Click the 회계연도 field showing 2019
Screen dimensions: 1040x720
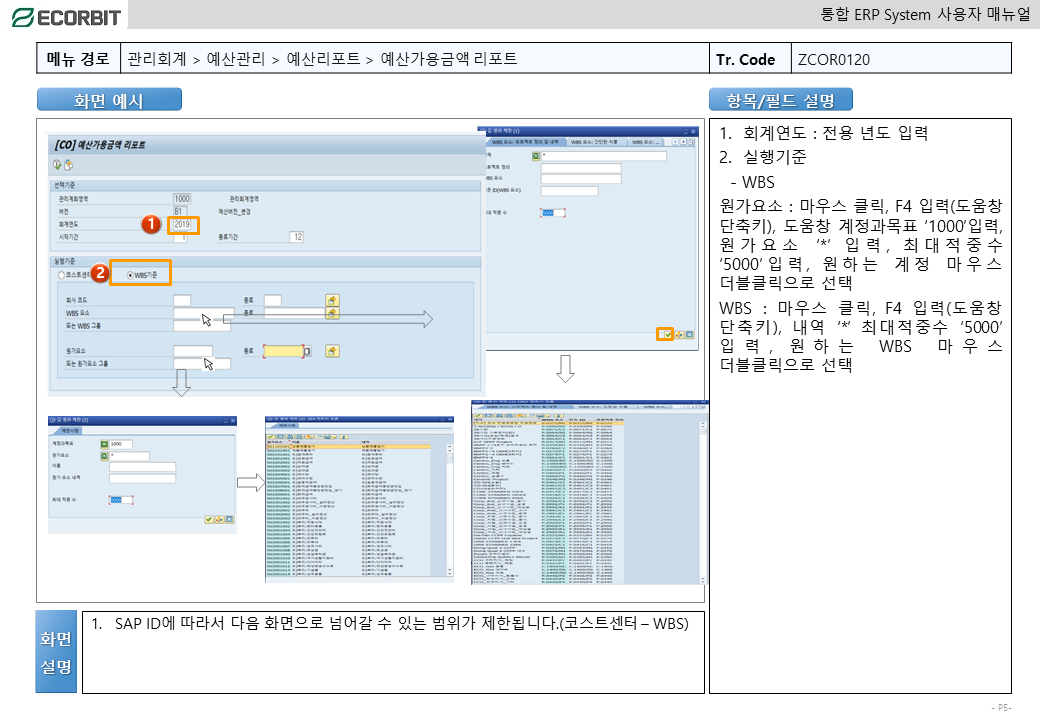(x=181, y=224)
